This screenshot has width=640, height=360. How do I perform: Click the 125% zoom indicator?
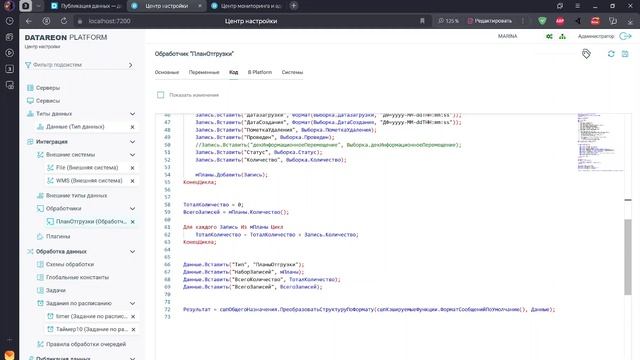click(x=448, y=21)
